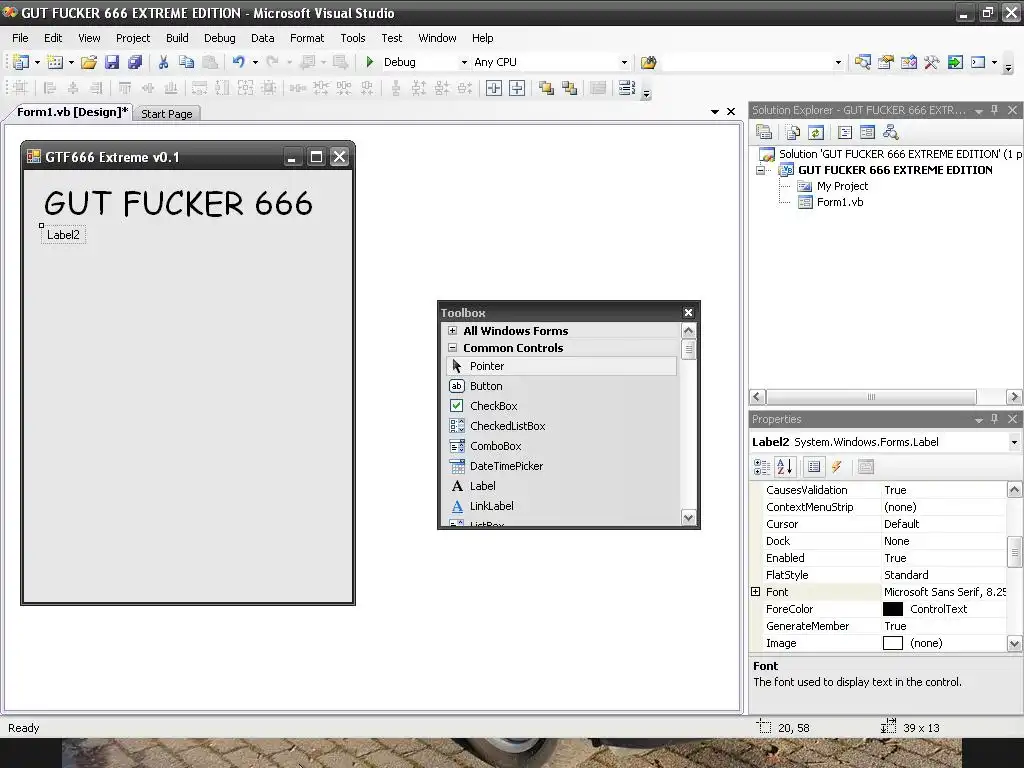Toggle auto-hide pin on Properties panel

point(995,419)
